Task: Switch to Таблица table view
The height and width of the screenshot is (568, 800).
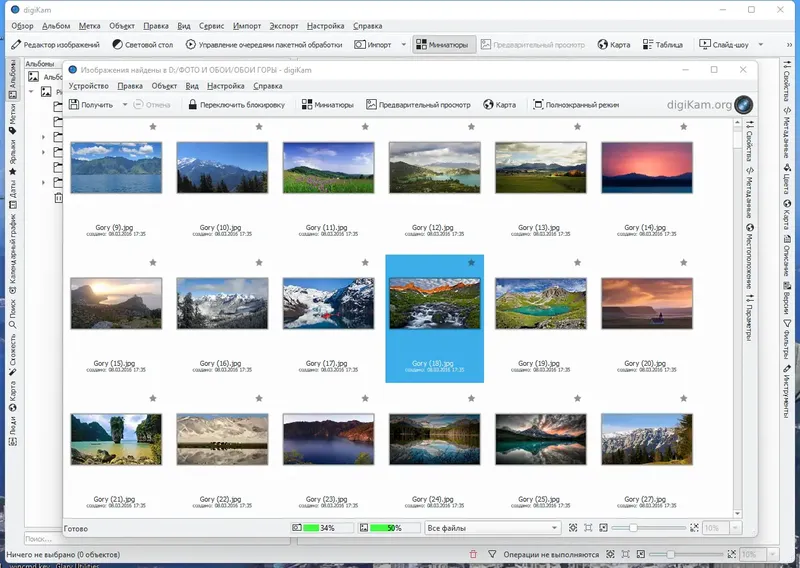Action: [x=663, y=45]
